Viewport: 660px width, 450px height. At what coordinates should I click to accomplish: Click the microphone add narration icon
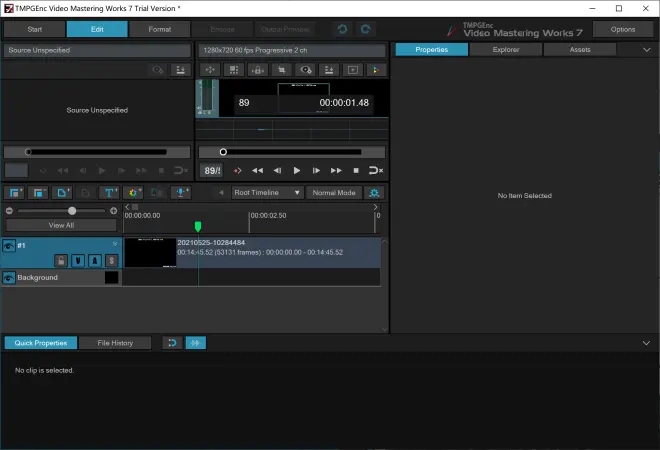tap(181, 193)
